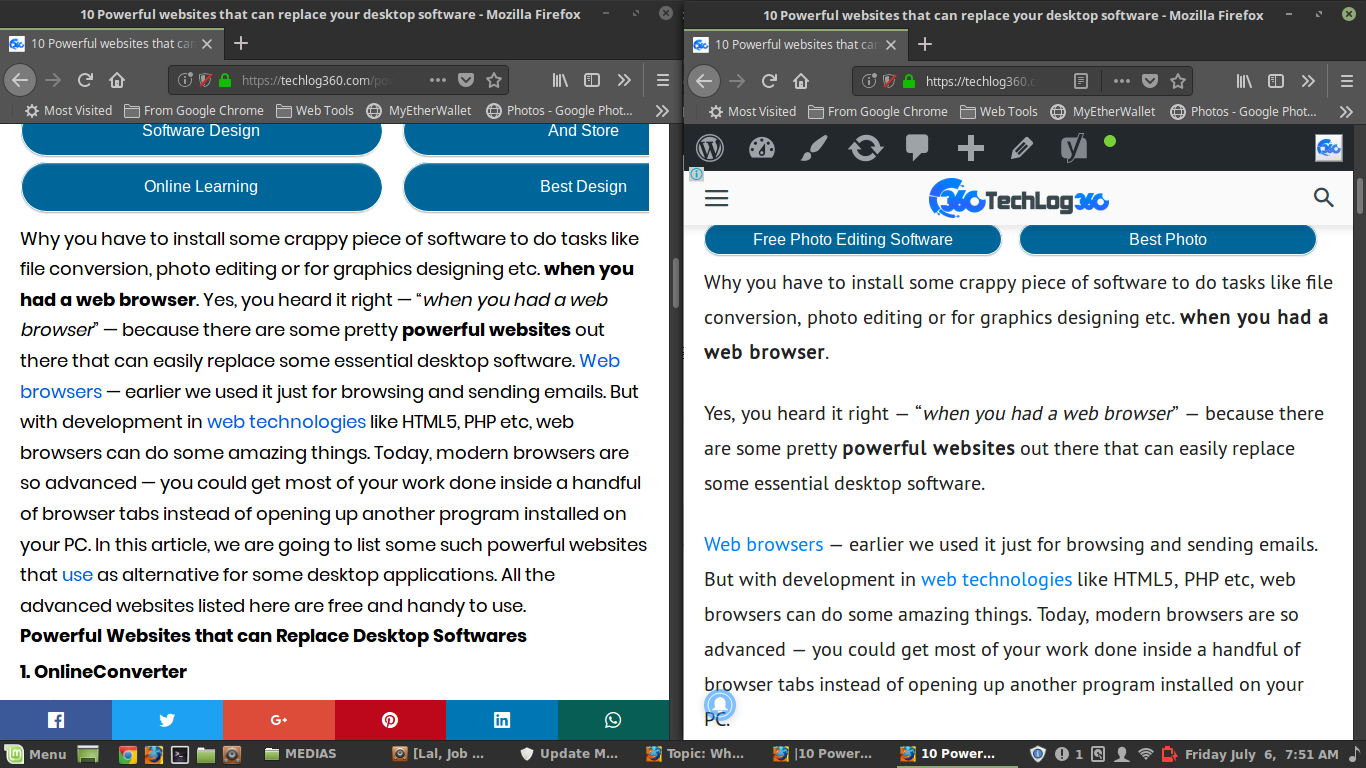Viewport: 1366px width, 768px height.
Task: Open search magnifier on TechLog360 site
Action: pyautogui.click(x=1324, y=197)
